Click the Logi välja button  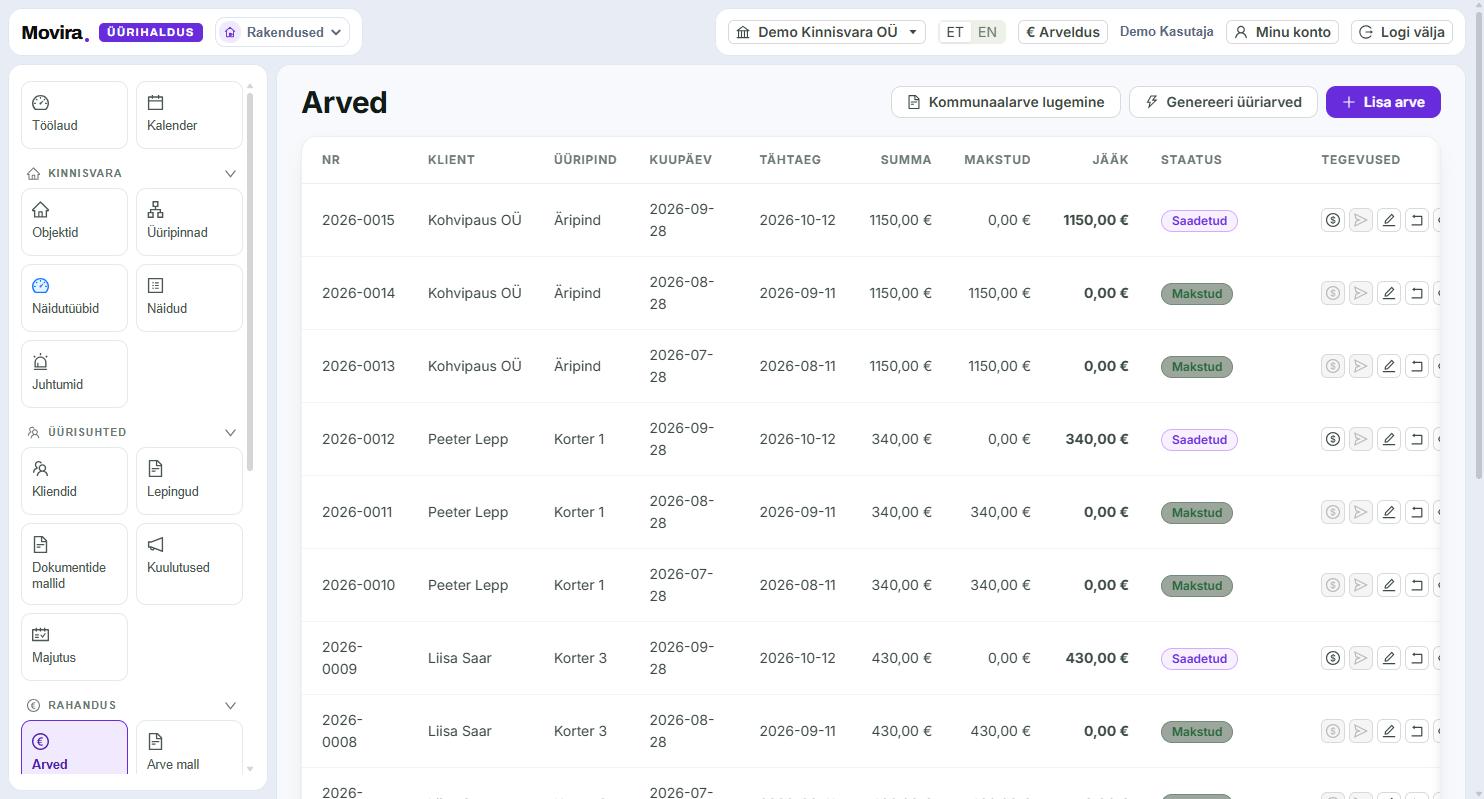coord(1402,32)
